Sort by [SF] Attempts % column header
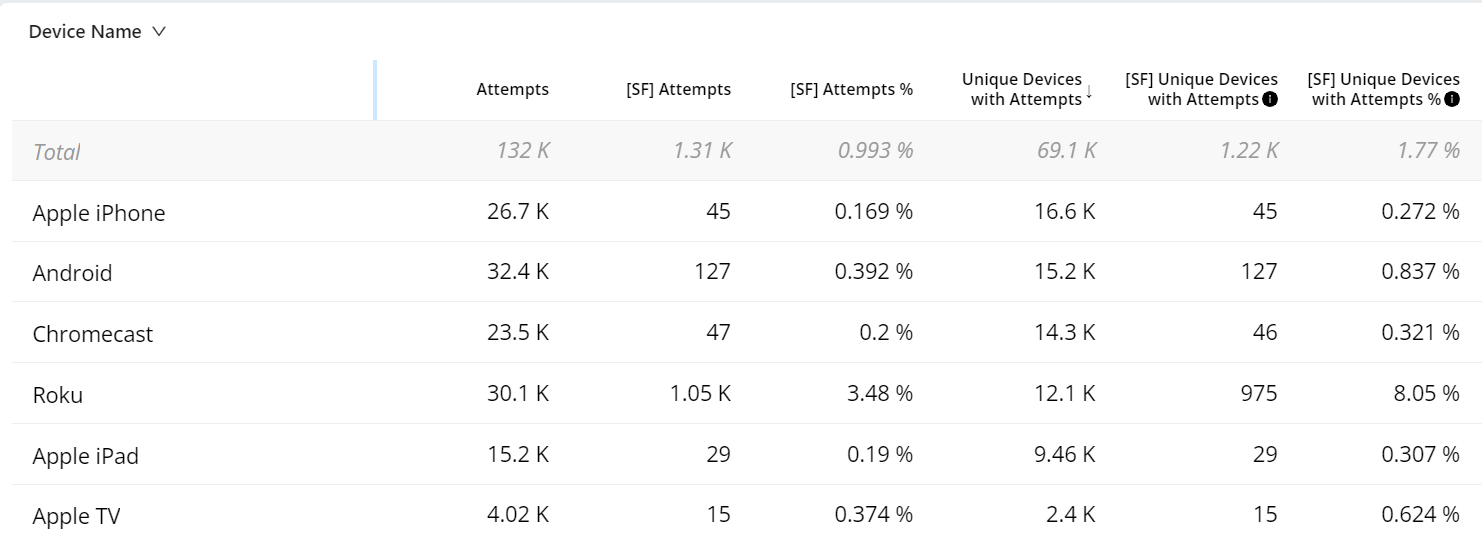Screen dimensions: 1482x544 click(851, 89)
